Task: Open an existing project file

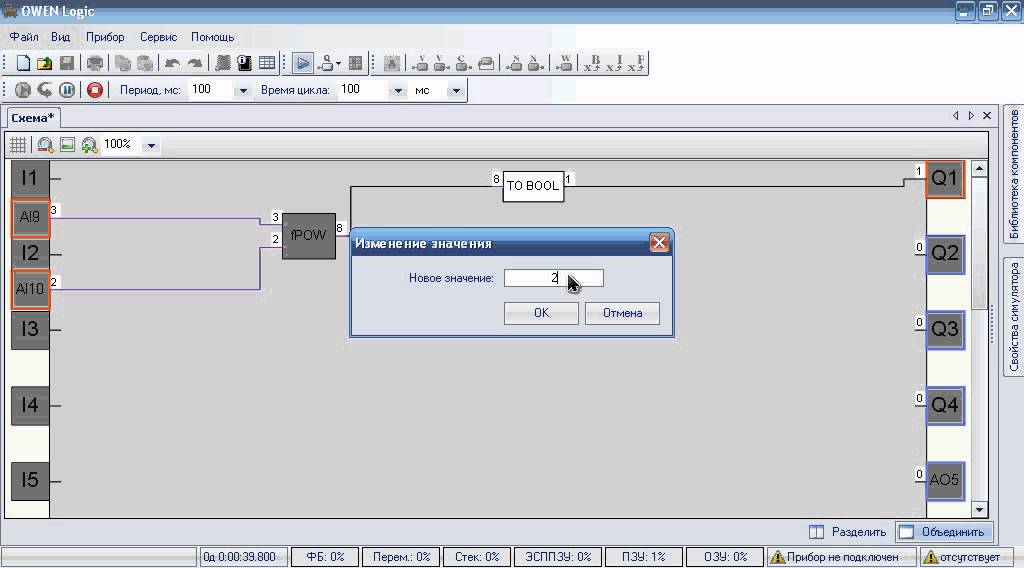Action: click(x=44, y=63)
